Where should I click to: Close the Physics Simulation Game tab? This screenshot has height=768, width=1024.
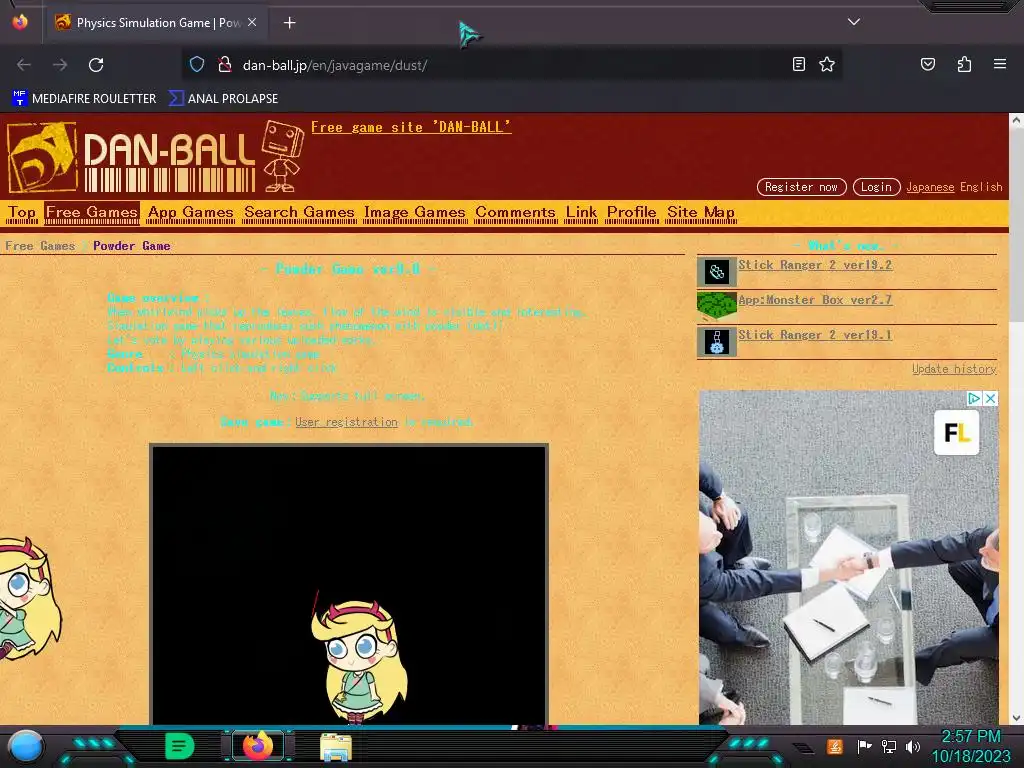click(252, 22)
